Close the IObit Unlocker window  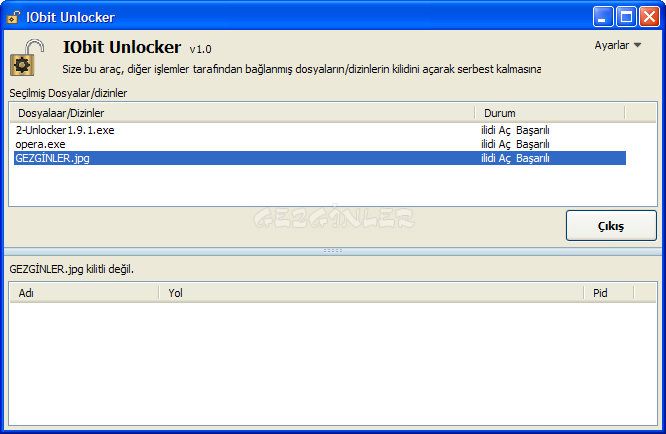(x=649, y=17)
